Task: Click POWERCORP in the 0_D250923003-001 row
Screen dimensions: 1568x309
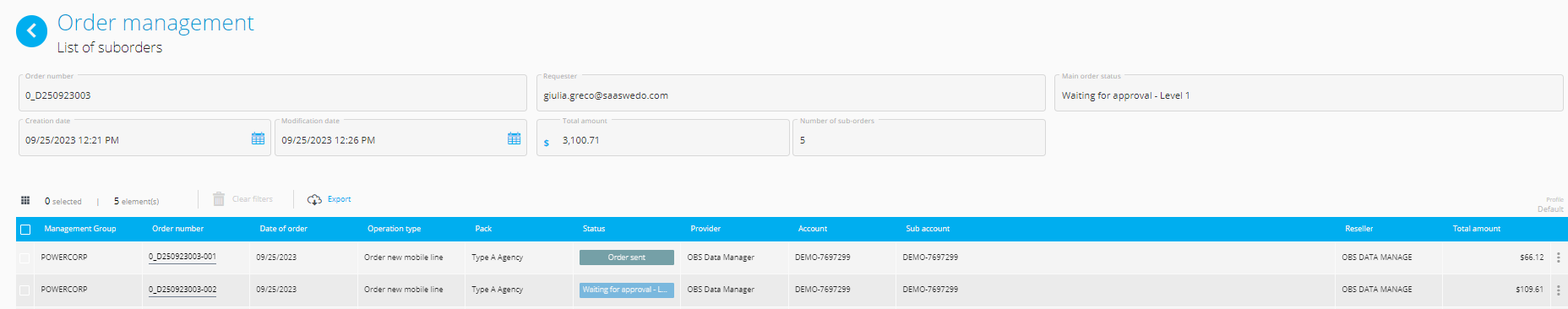Action: [64, 257]
